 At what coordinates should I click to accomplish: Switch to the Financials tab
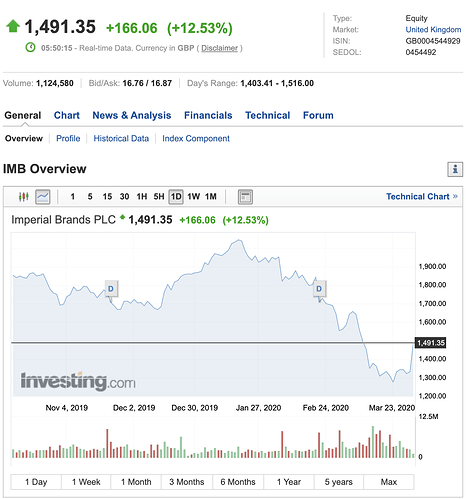(208, 115)
